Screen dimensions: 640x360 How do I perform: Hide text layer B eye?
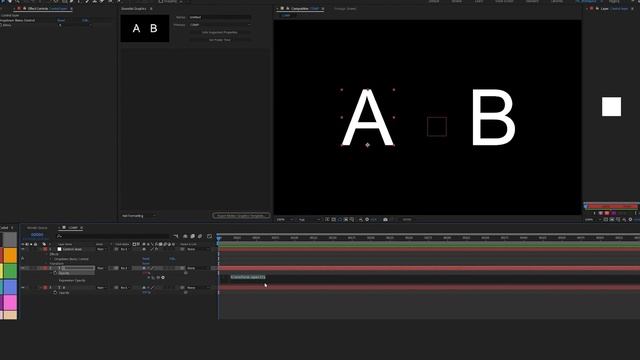tap(22, 287)
